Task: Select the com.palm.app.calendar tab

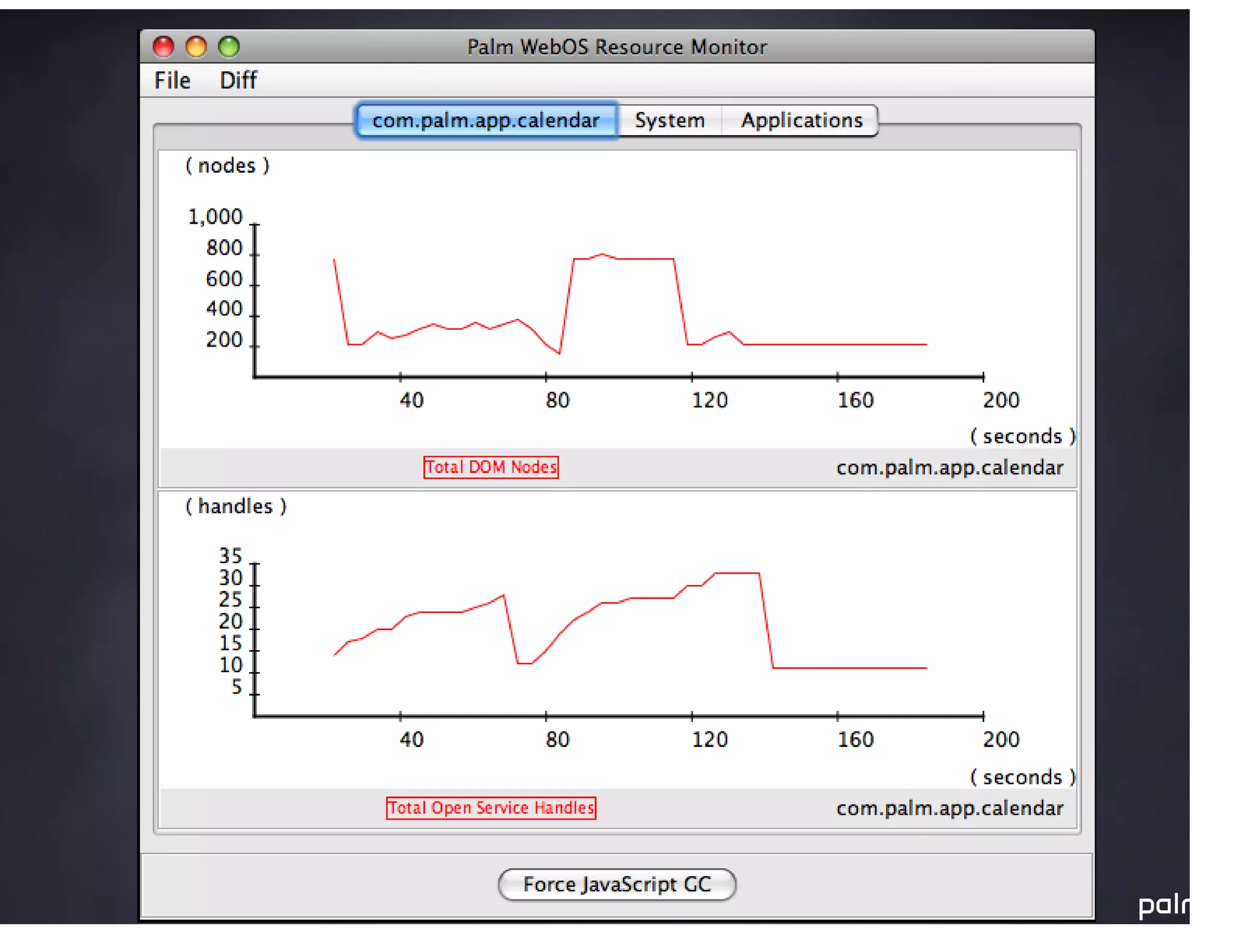Action: point(486,120)
